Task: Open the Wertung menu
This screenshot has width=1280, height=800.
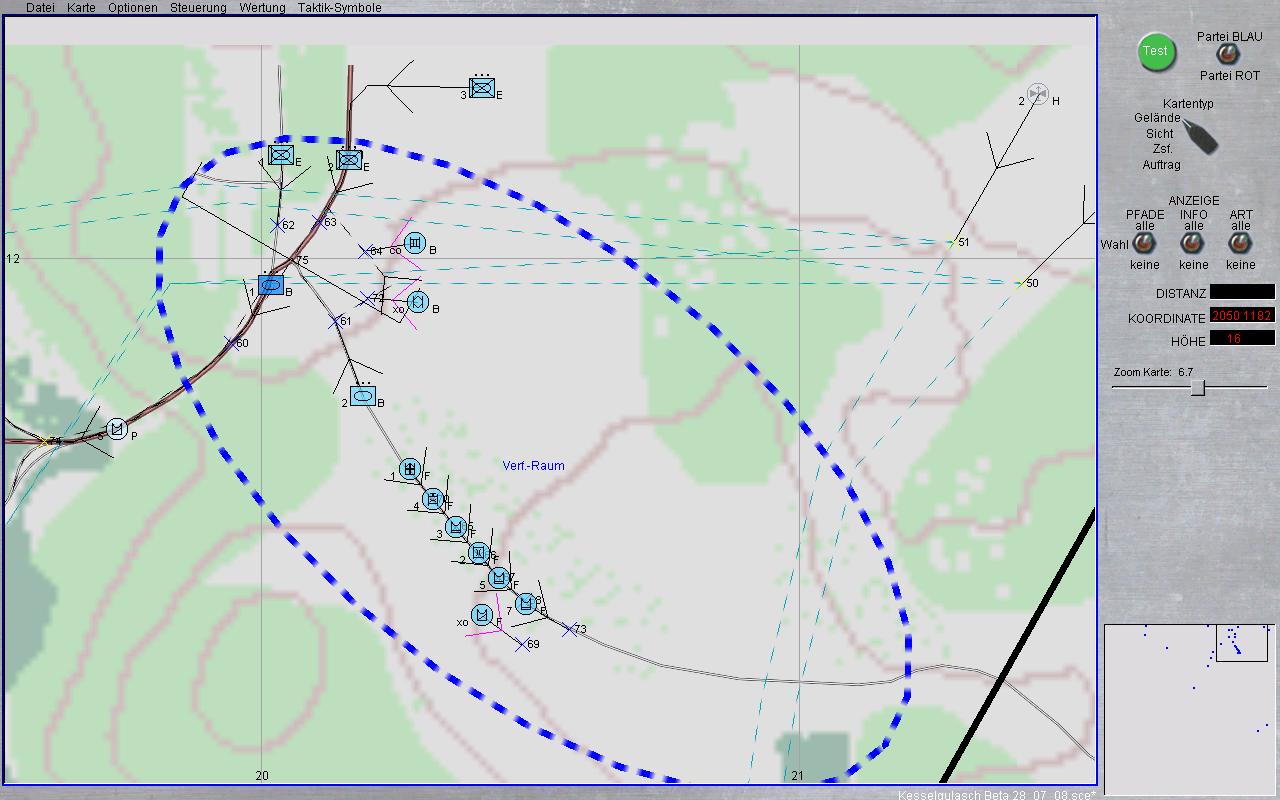Action: coord(262,8)
